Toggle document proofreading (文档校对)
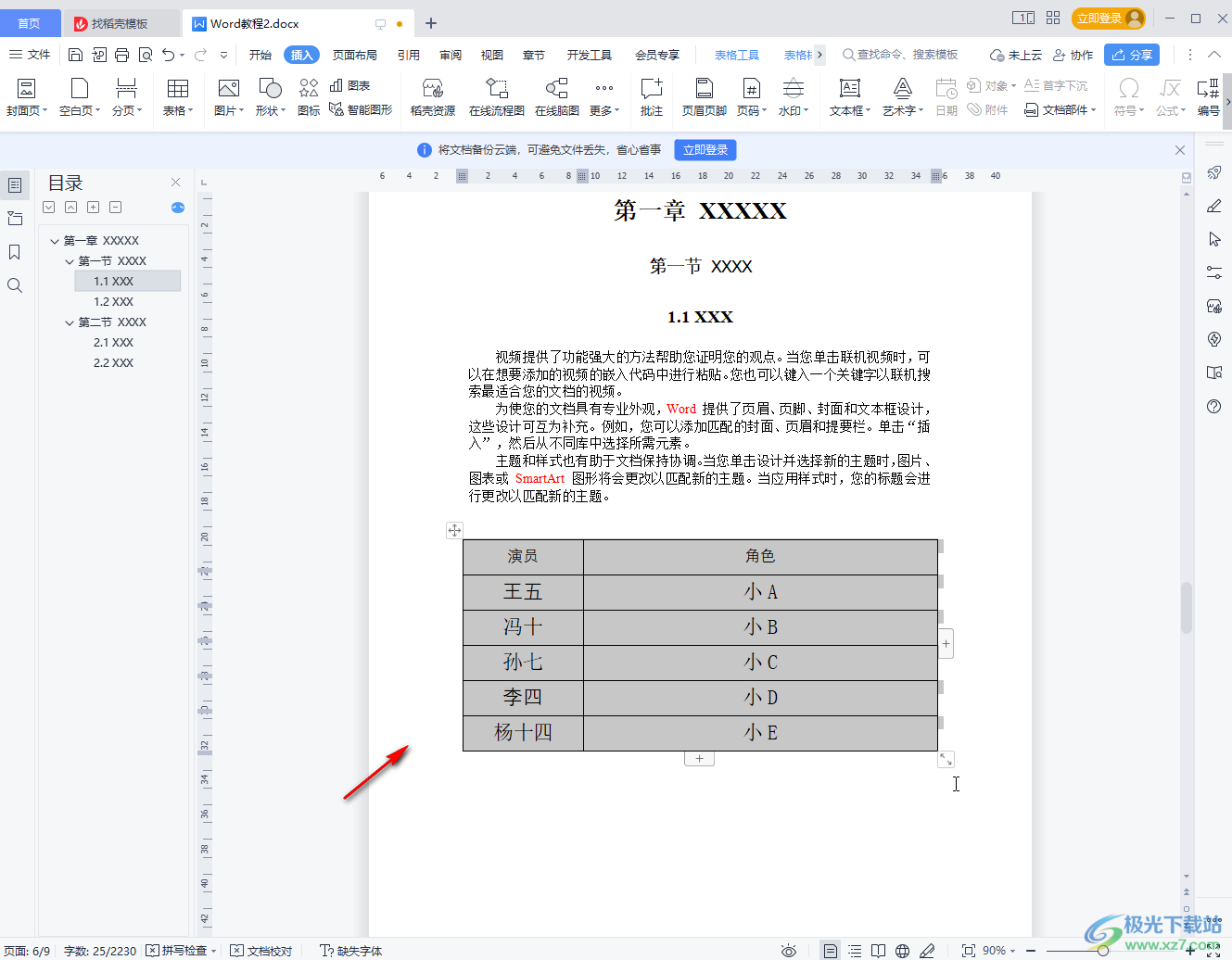 pos(261,951)
